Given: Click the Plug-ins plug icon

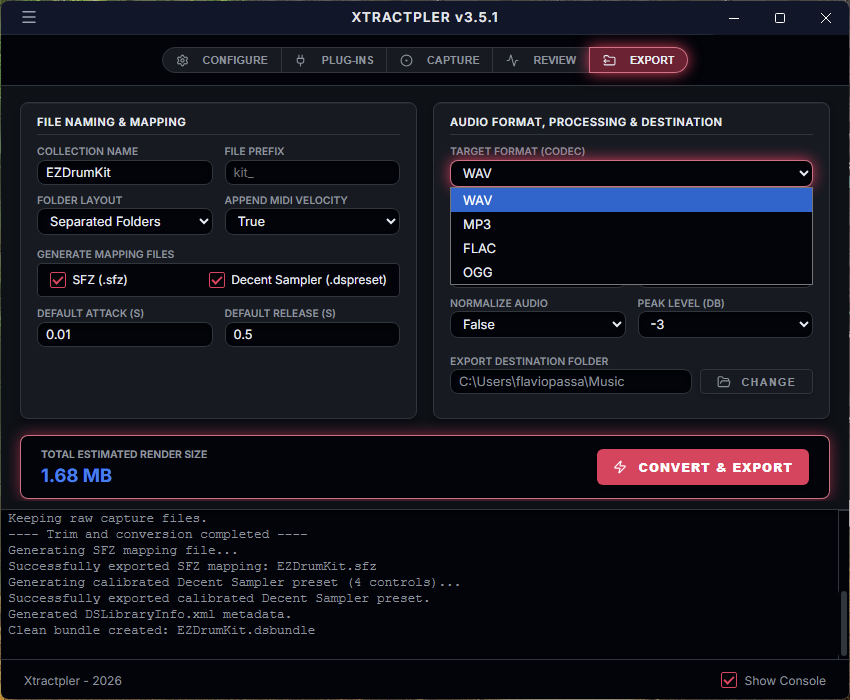Looking at the screenshot, I should [300, 60].
